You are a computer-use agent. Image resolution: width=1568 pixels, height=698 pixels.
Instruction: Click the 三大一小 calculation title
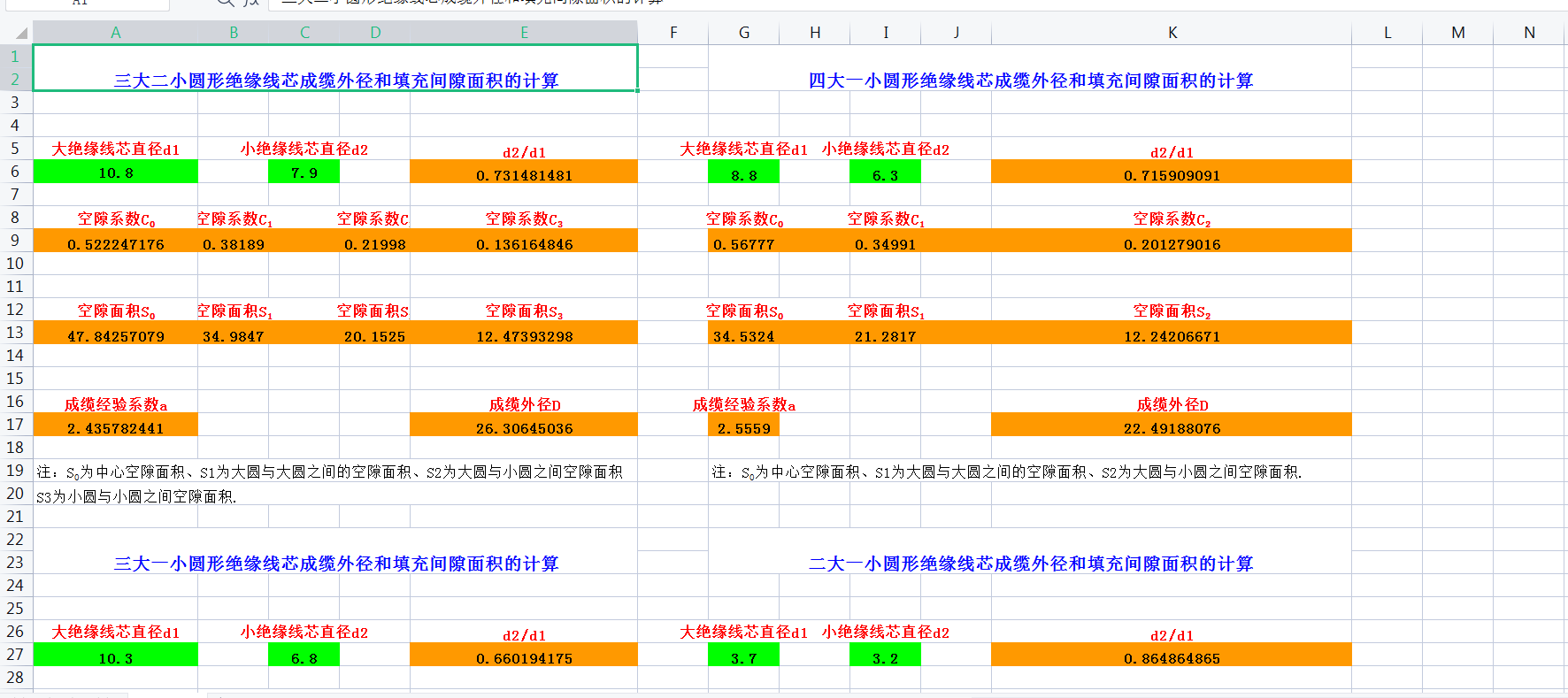click(336, 564)
